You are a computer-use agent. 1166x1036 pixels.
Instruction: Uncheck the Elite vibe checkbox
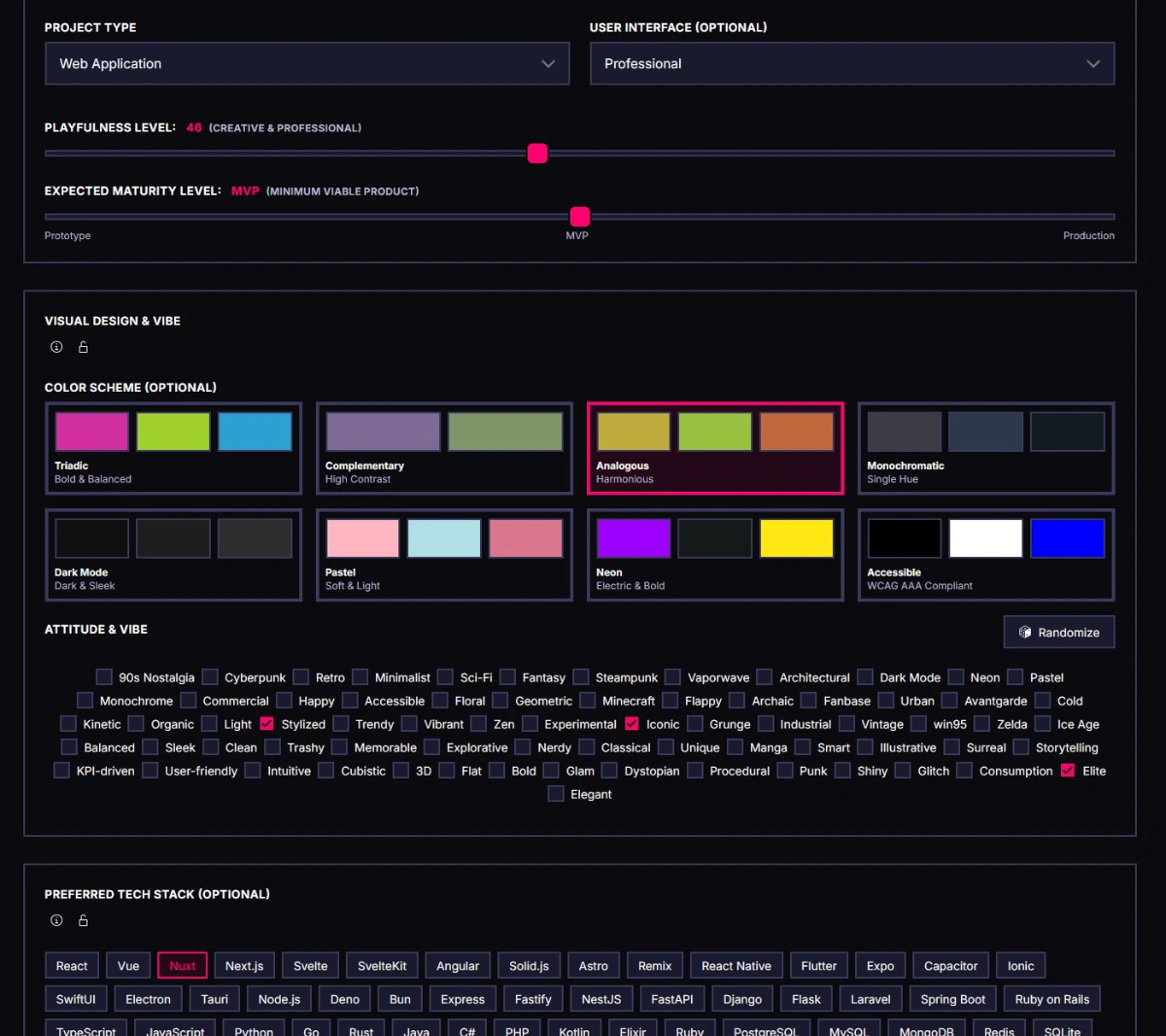[1068, 771]
